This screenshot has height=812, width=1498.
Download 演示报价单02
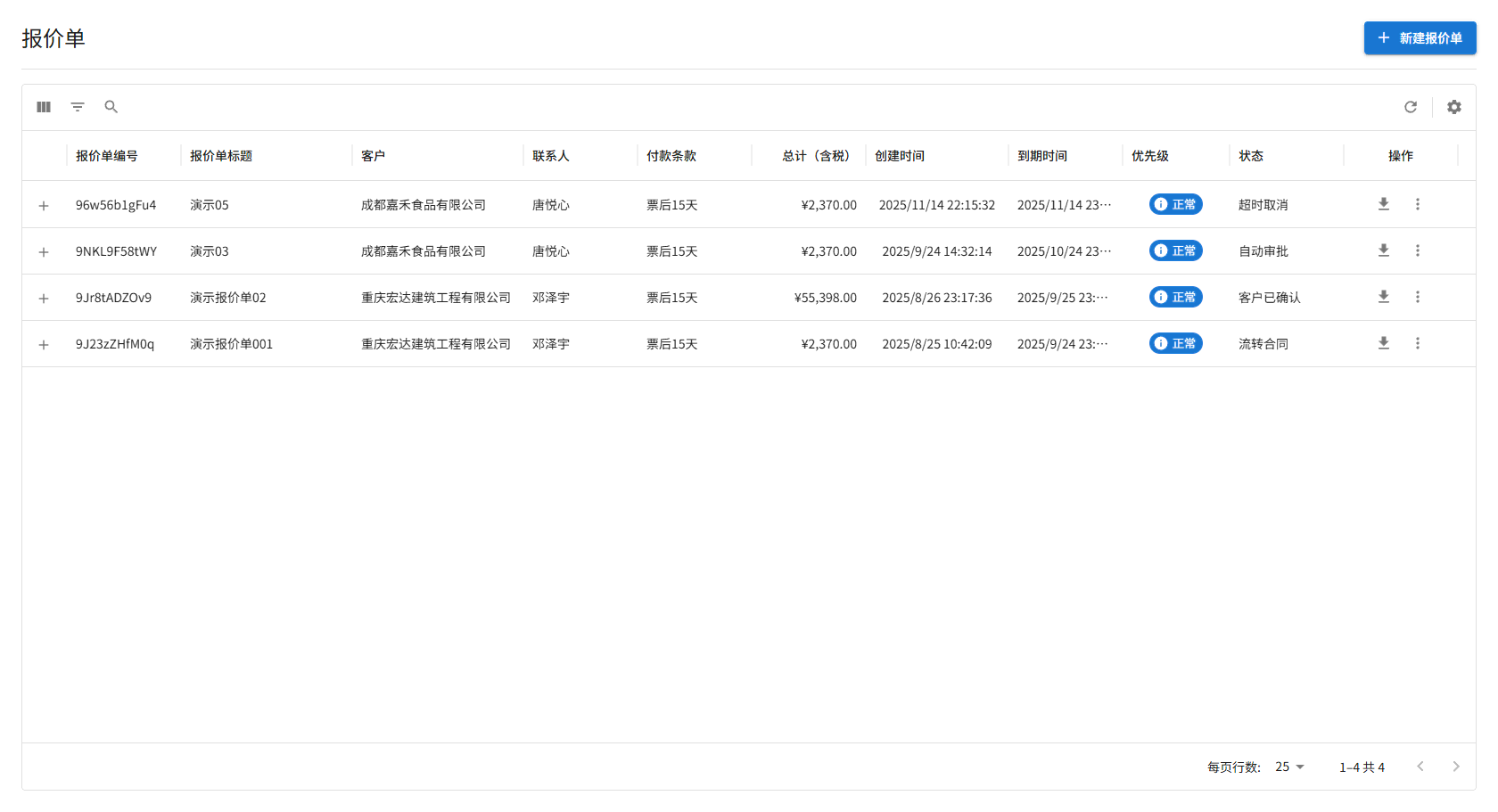point(1383,297)
